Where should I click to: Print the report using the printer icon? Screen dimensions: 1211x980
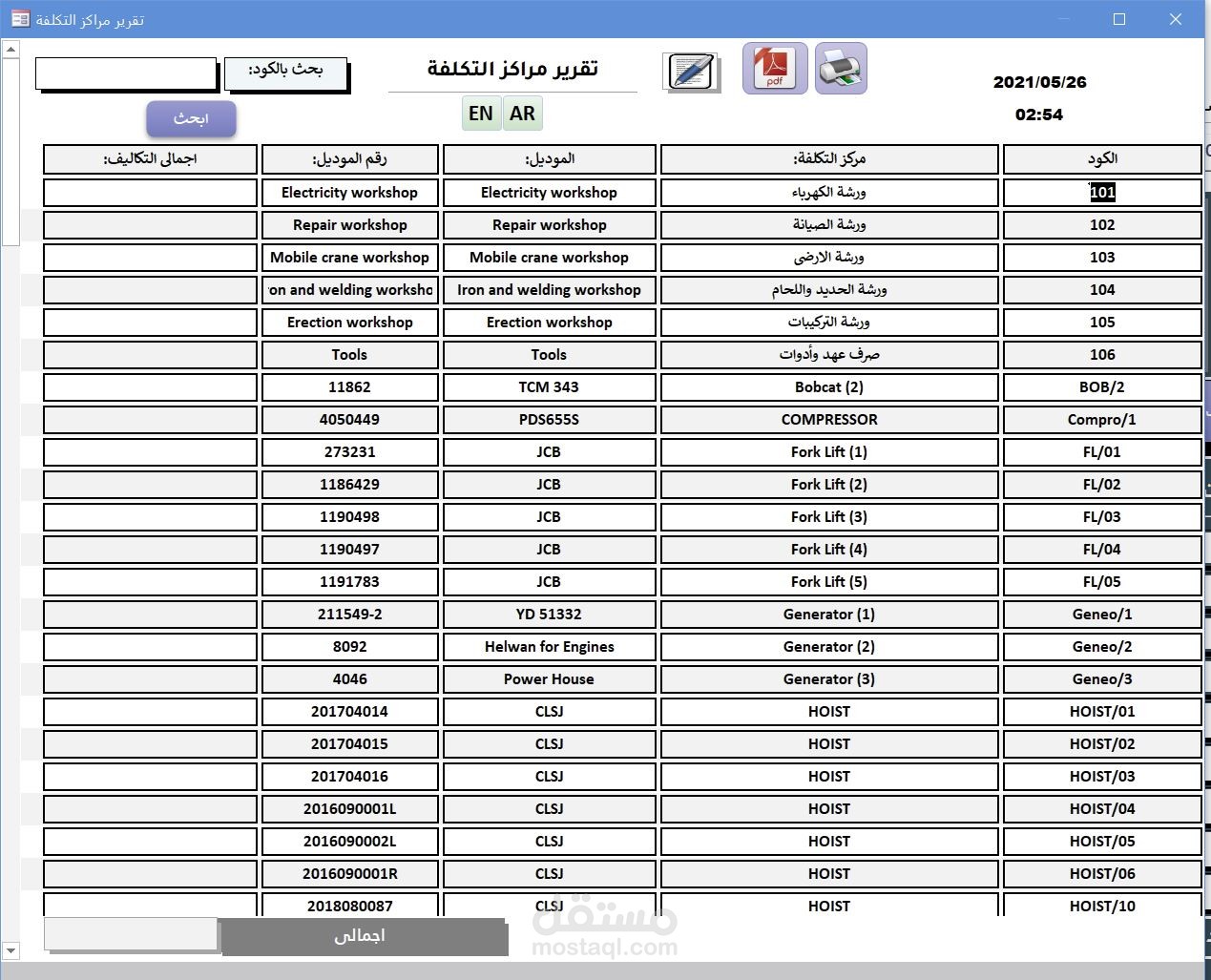(x=842, y=69)
